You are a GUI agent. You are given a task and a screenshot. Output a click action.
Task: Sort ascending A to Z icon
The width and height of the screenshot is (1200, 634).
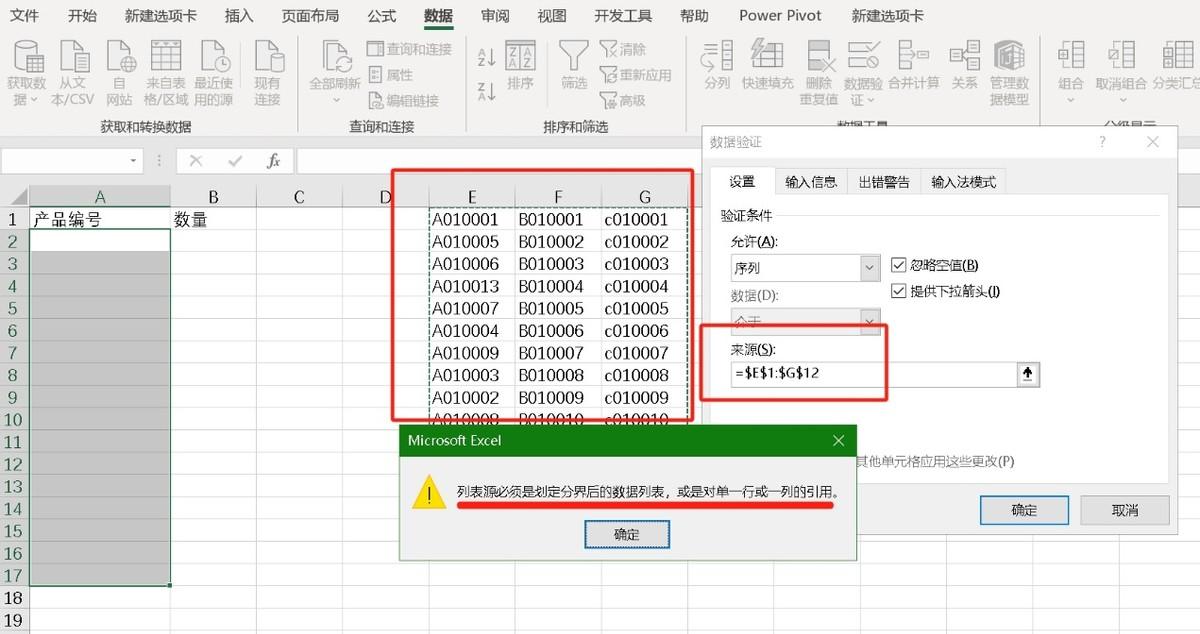pyautogui.click(x=487, y=57)
